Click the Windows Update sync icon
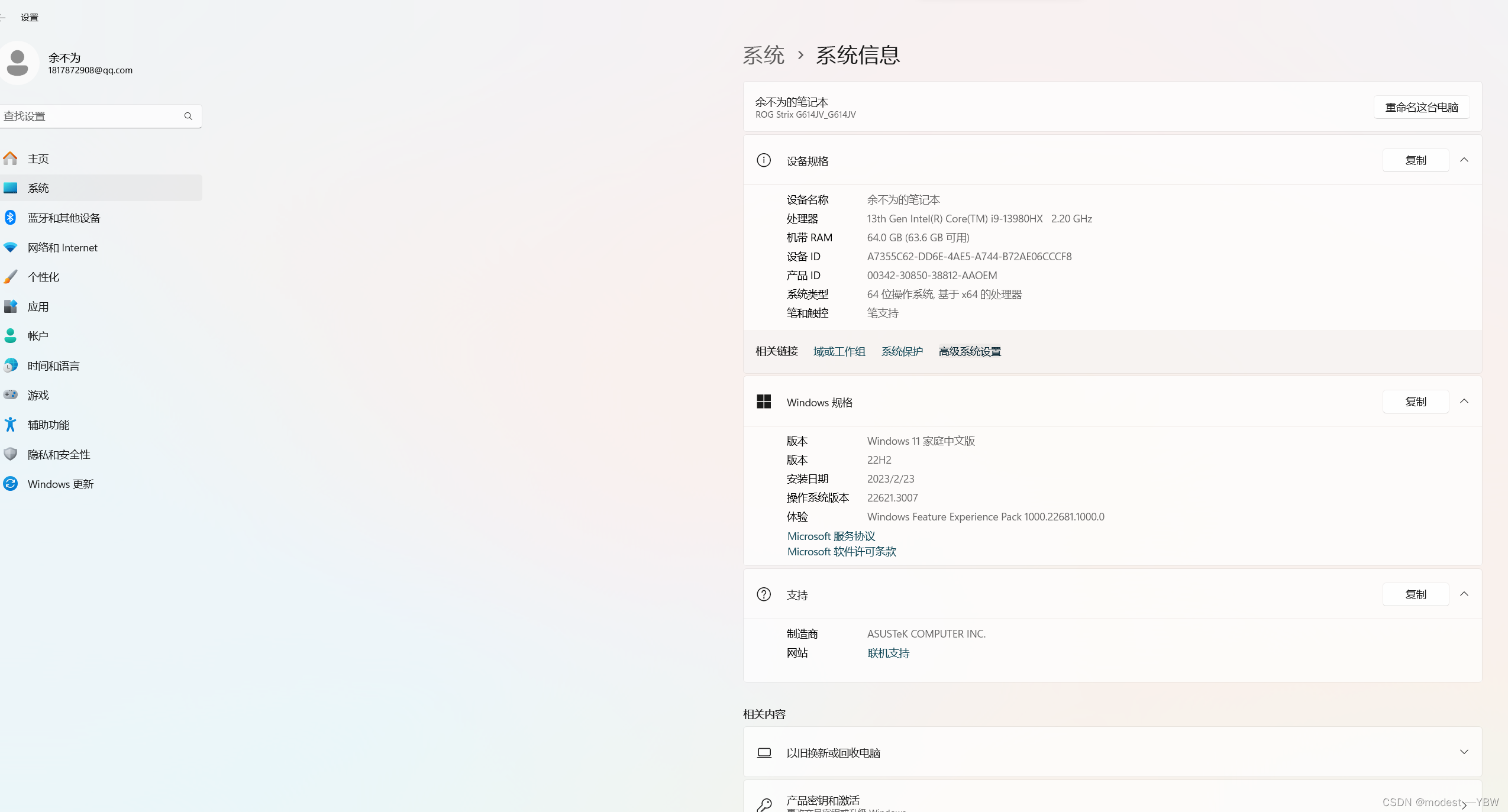Image resolution: width=1508 pixels, height=812 pixels. pyautogui.click(x=10, y=483)
